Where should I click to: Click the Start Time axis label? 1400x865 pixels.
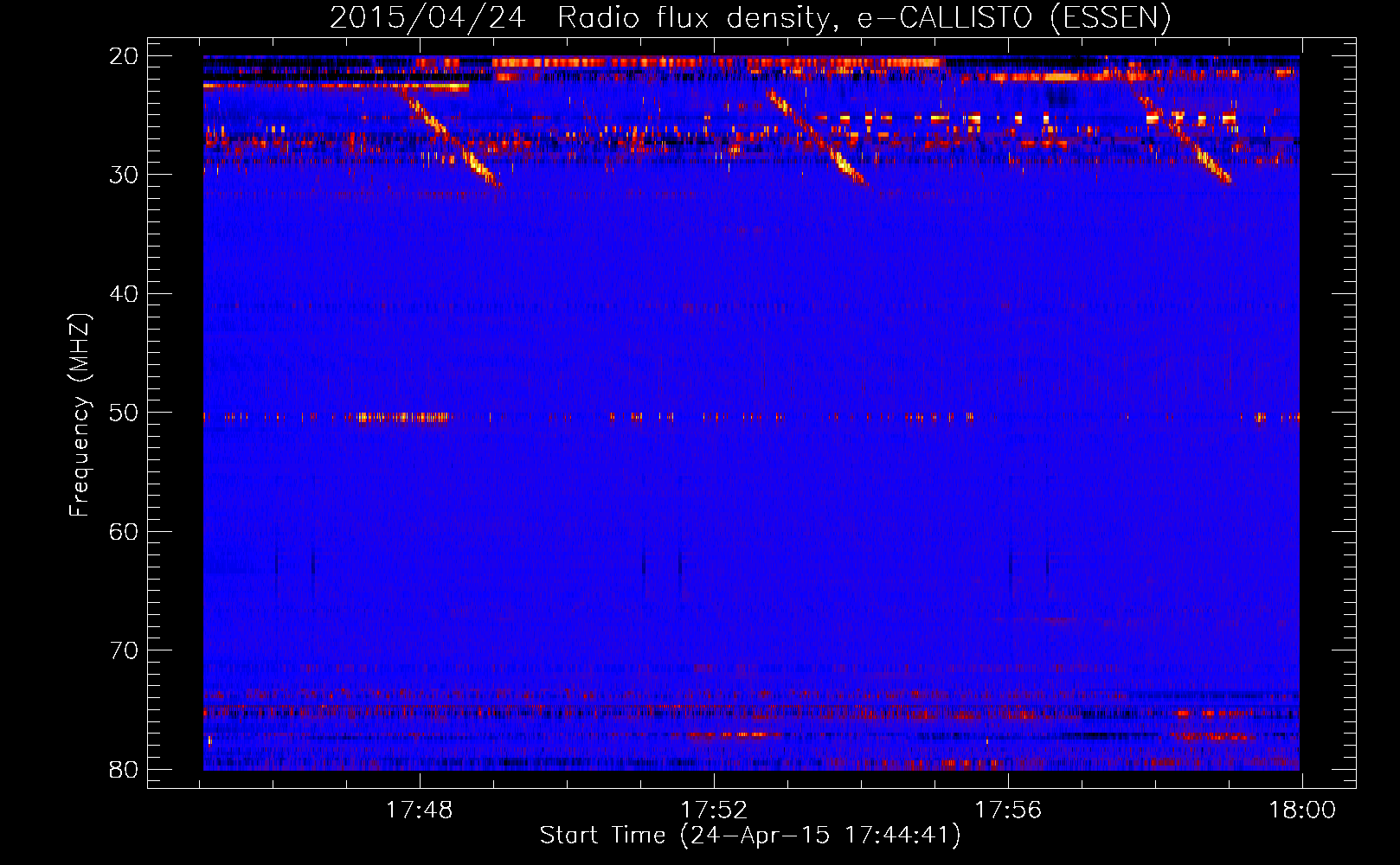tap(750, 836)
